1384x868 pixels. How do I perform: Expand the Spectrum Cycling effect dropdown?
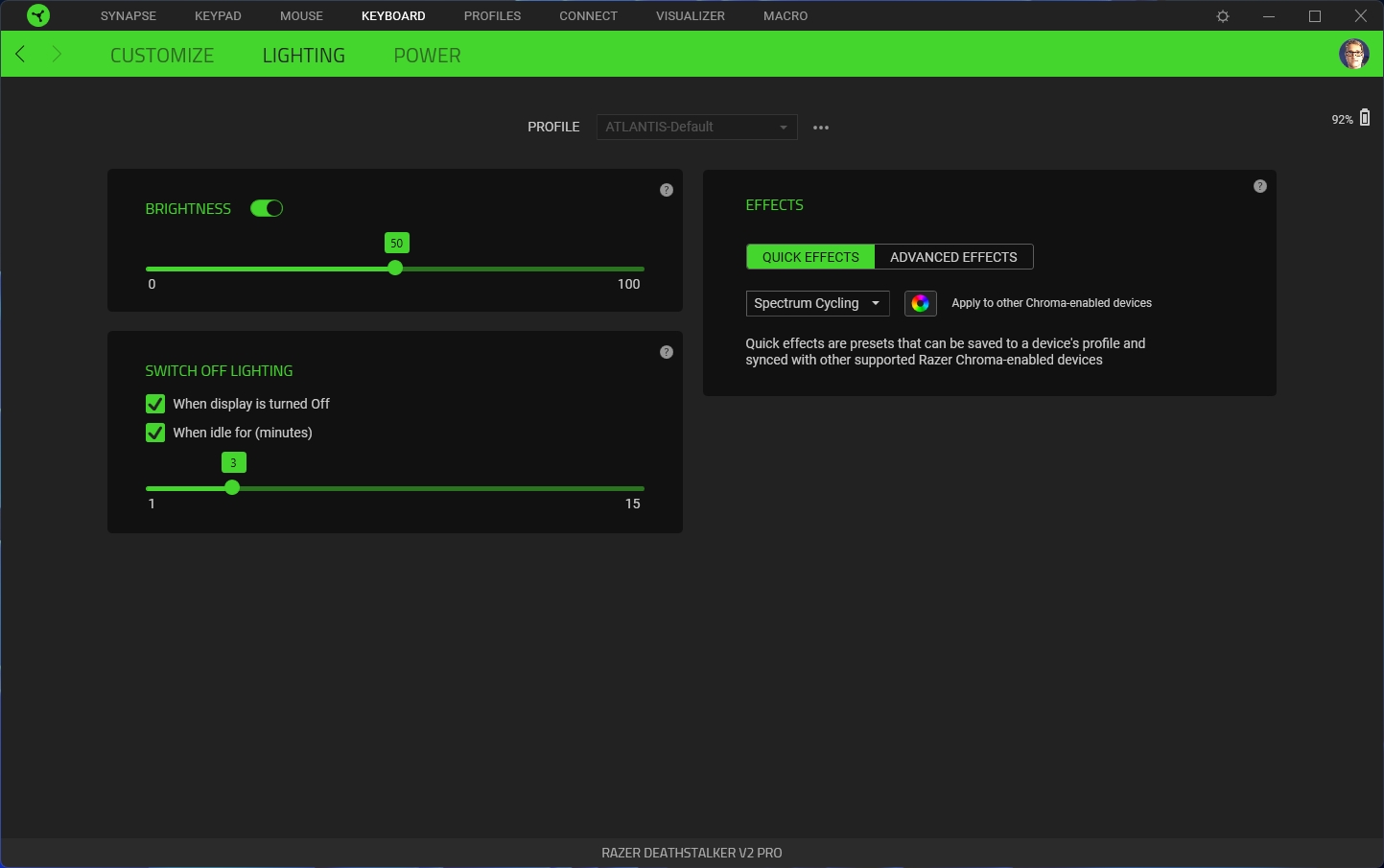818,303
